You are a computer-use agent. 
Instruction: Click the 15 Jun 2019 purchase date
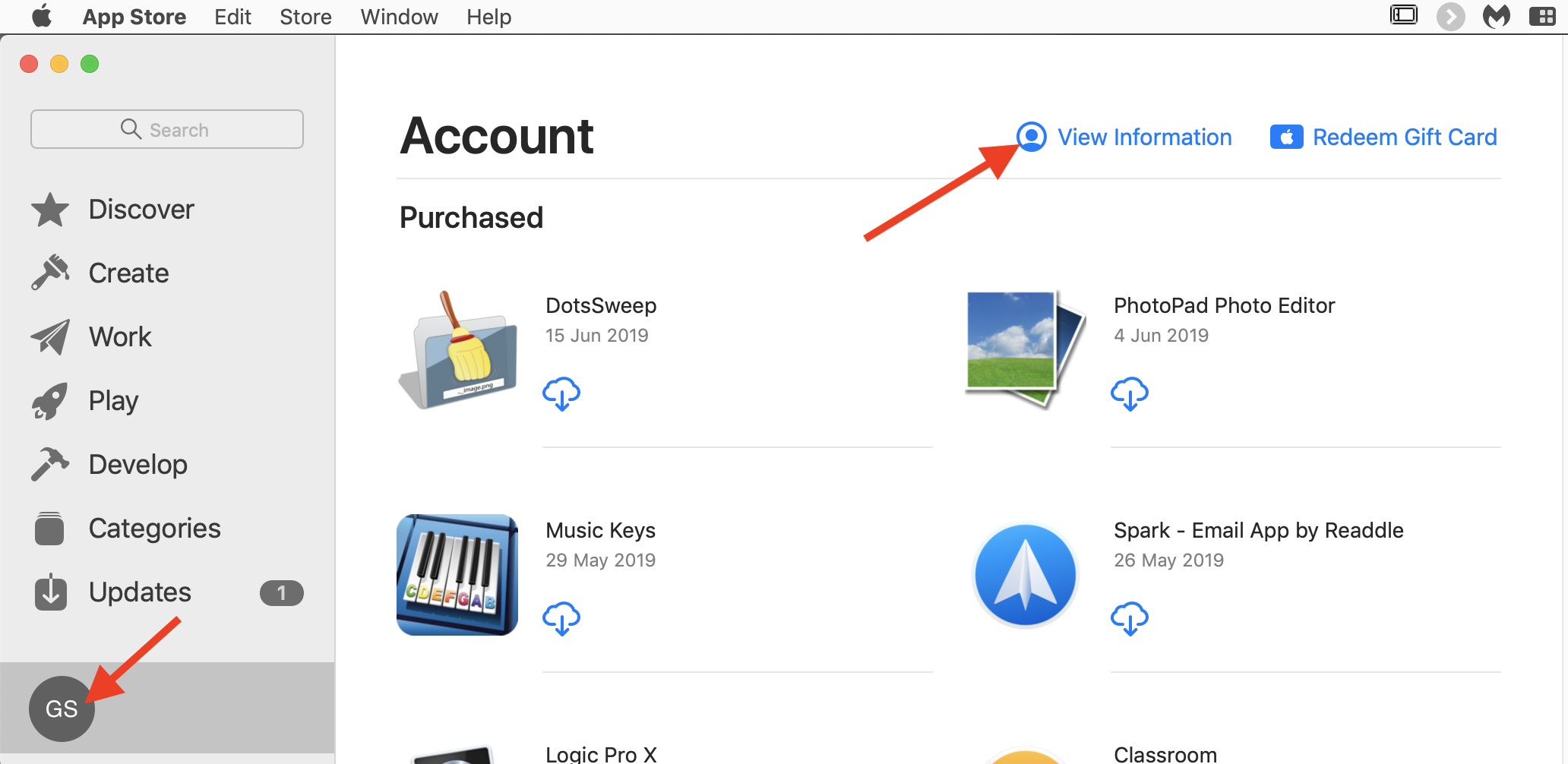click(596, 336)
